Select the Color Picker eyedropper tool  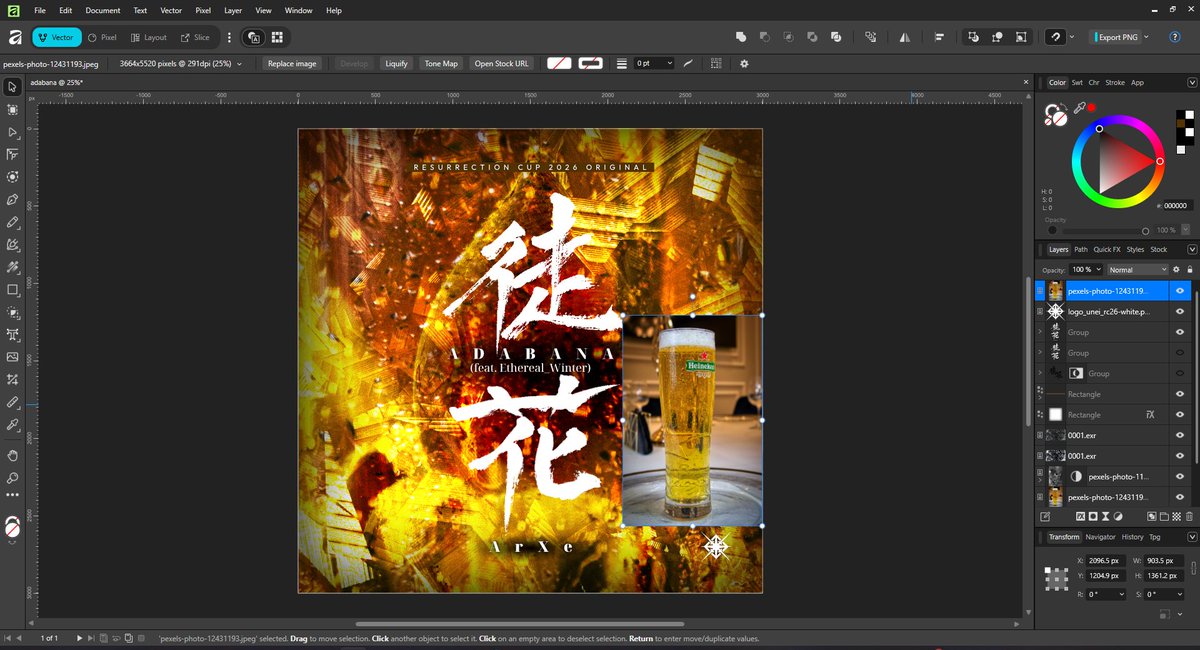13,424
